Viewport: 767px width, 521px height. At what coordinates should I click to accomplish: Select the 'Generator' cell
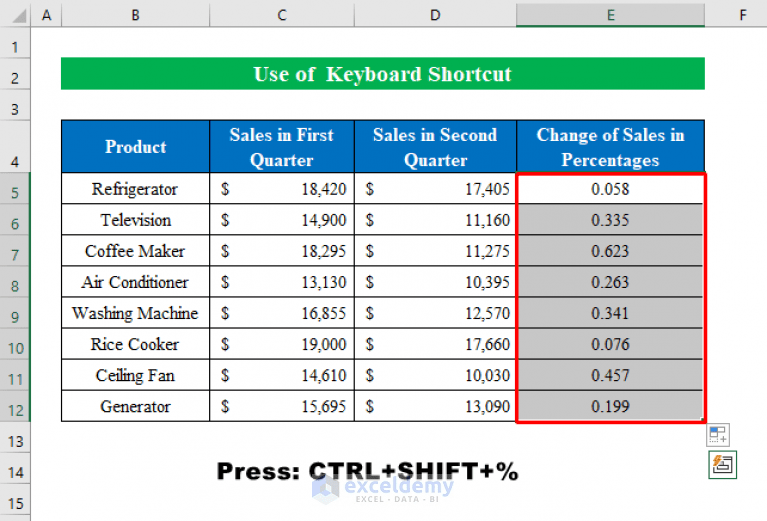point(135,406)
